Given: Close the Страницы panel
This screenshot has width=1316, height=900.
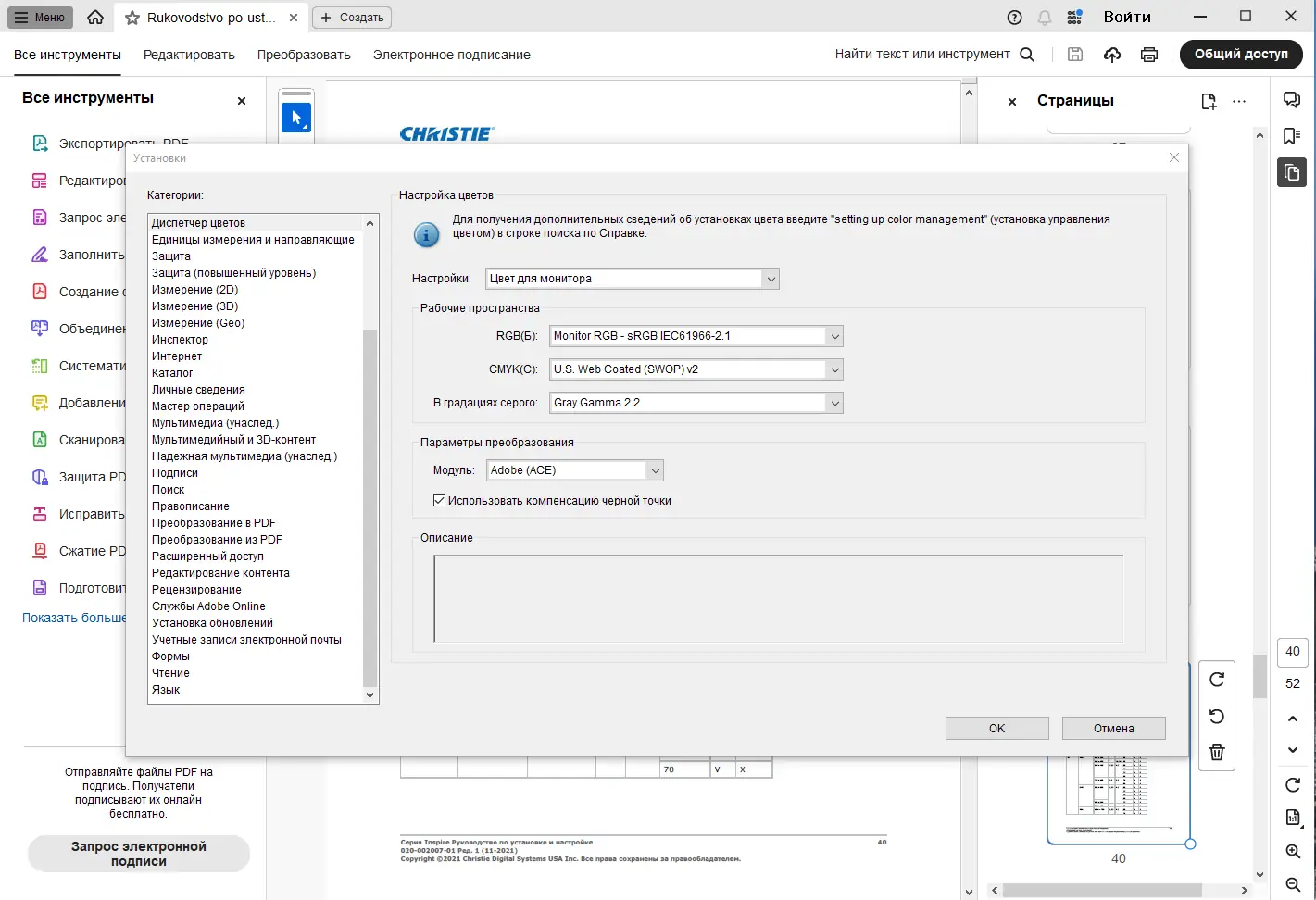Looking at the screenshot, I should (1012, 102).
